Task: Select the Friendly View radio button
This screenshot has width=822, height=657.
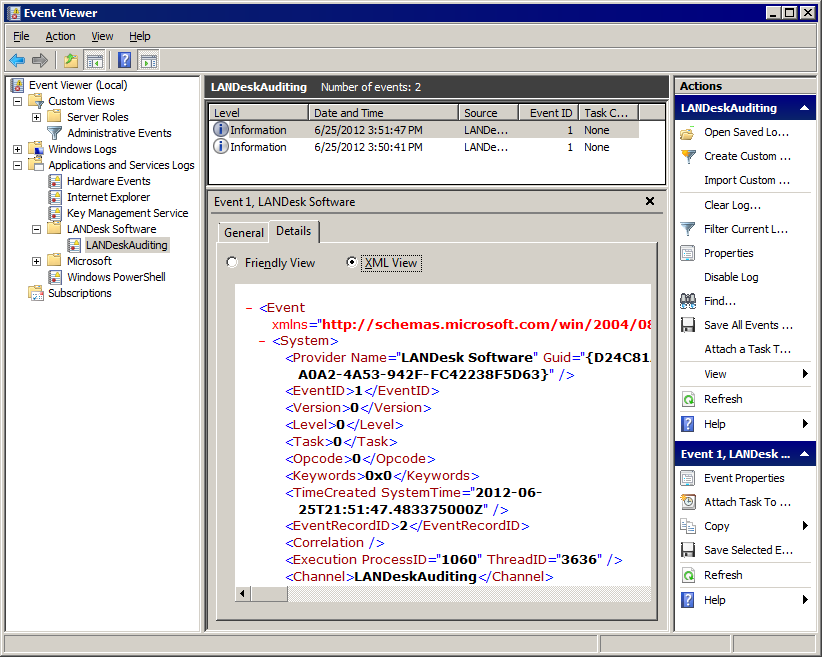Action: (232, 262)
